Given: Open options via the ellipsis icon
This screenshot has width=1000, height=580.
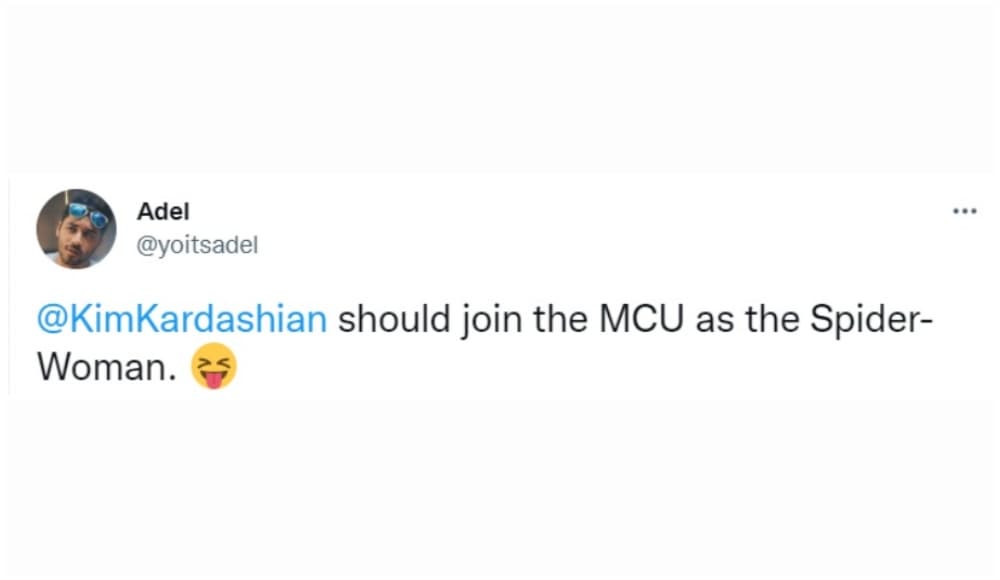Looking at the screenshot, I should click(x=966, y=210).
